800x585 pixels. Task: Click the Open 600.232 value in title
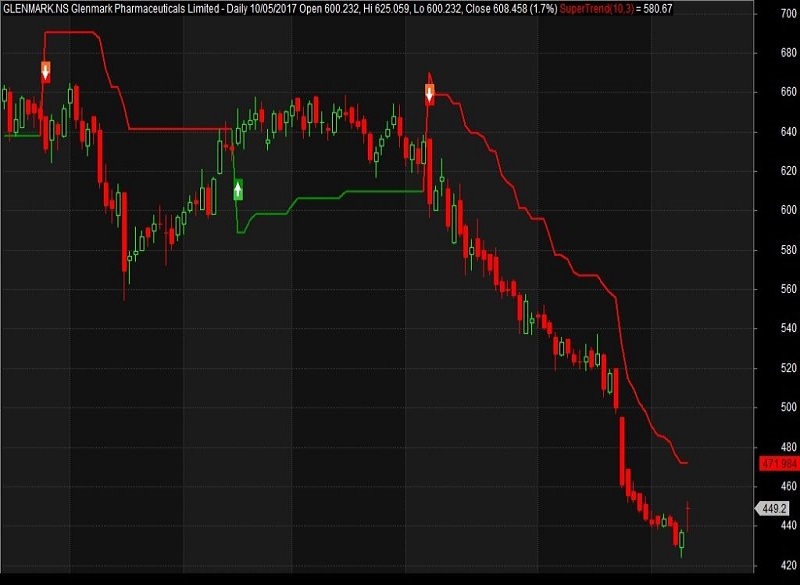(x=327, y=9)
